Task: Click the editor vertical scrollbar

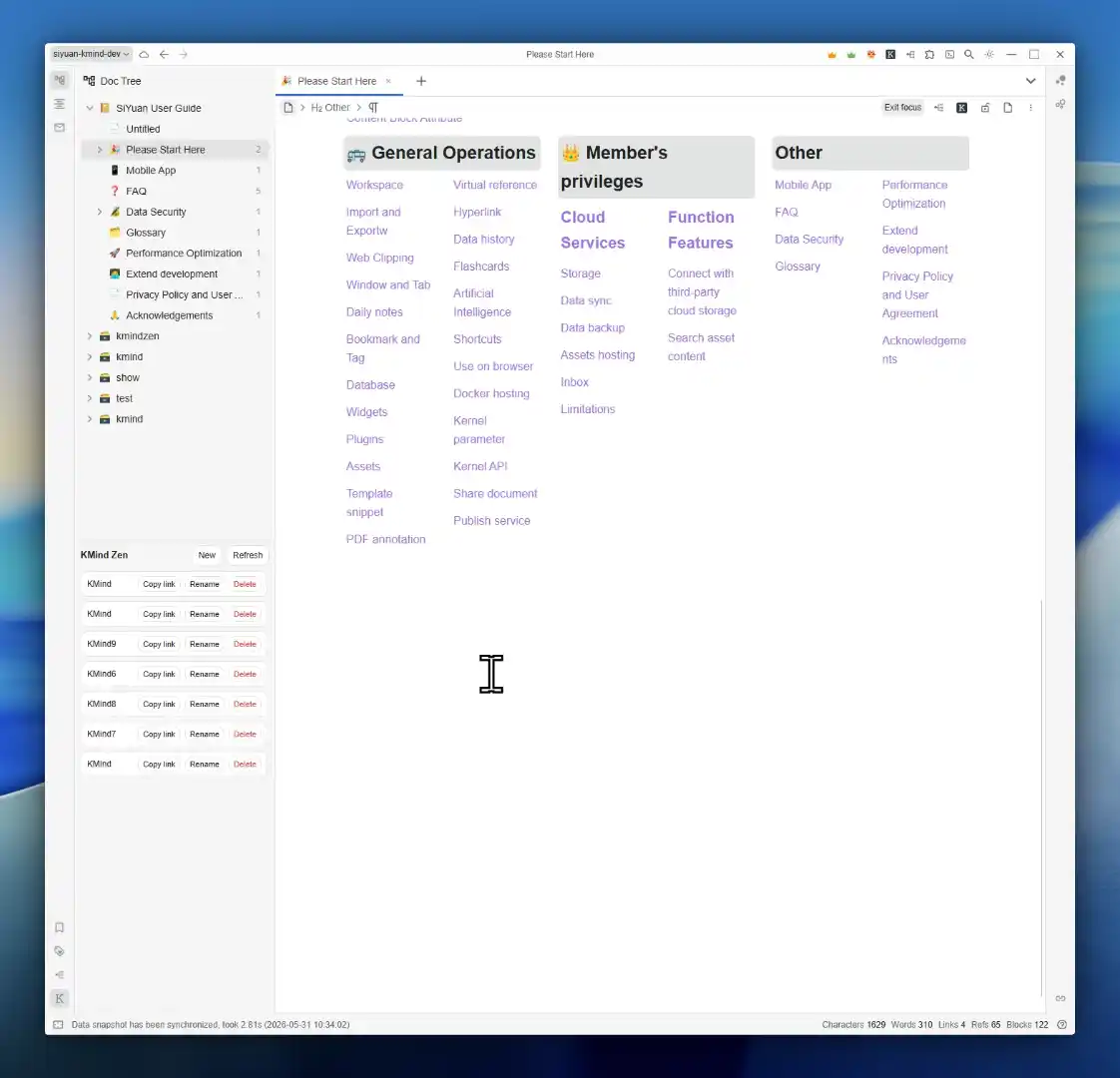Action: click(1041, 797)
